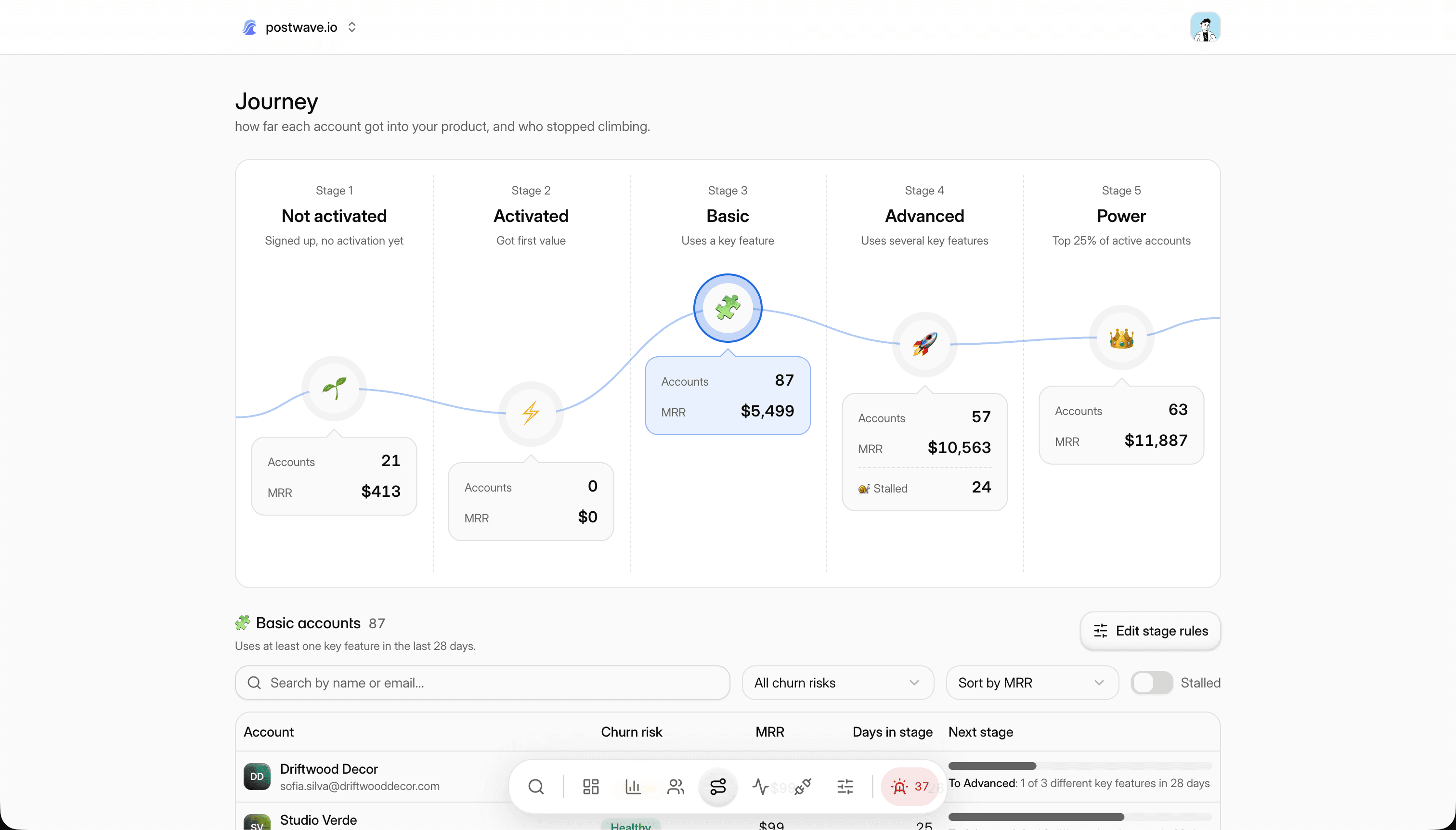Open the integrations plug icon
Screen dimensions: 1456x830
pos(803,787)
